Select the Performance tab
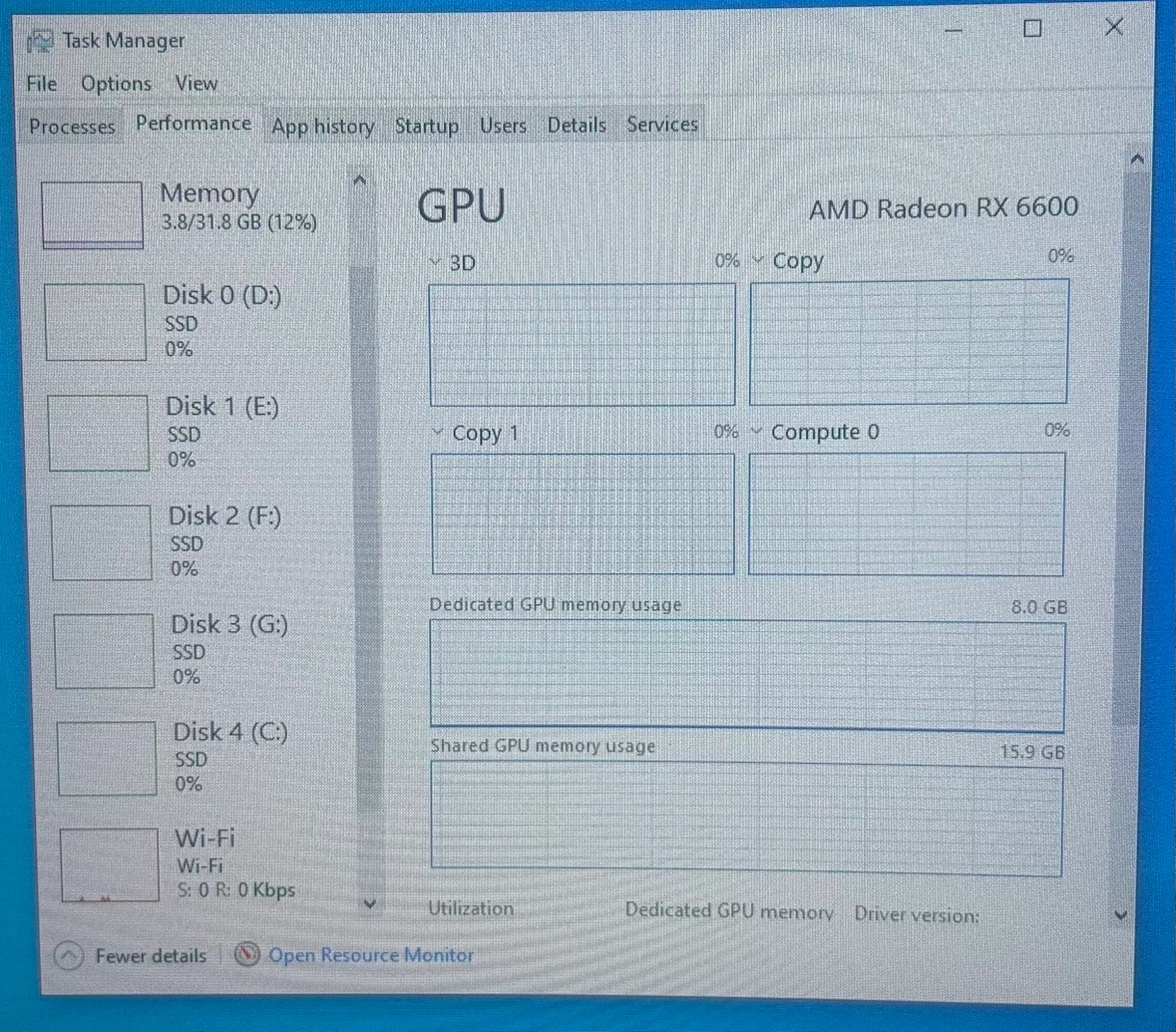The height and width of the screenshot is (1032, 1176). pos(194,124)
